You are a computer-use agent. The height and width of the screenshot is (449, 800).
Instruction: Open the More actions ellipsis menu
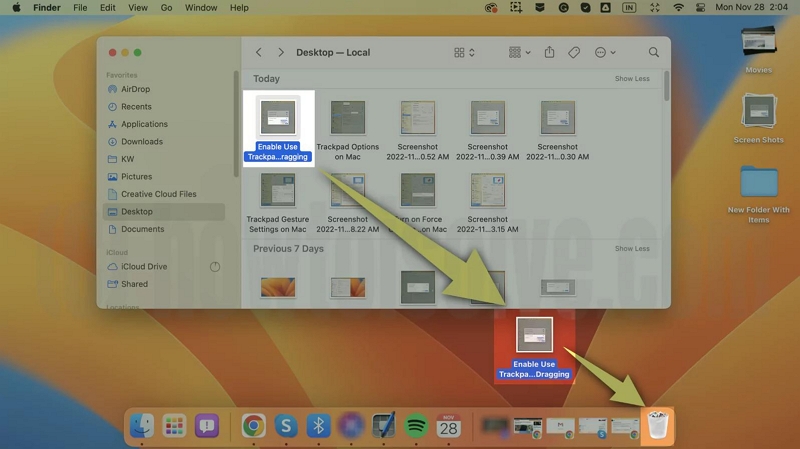(605, 52)
